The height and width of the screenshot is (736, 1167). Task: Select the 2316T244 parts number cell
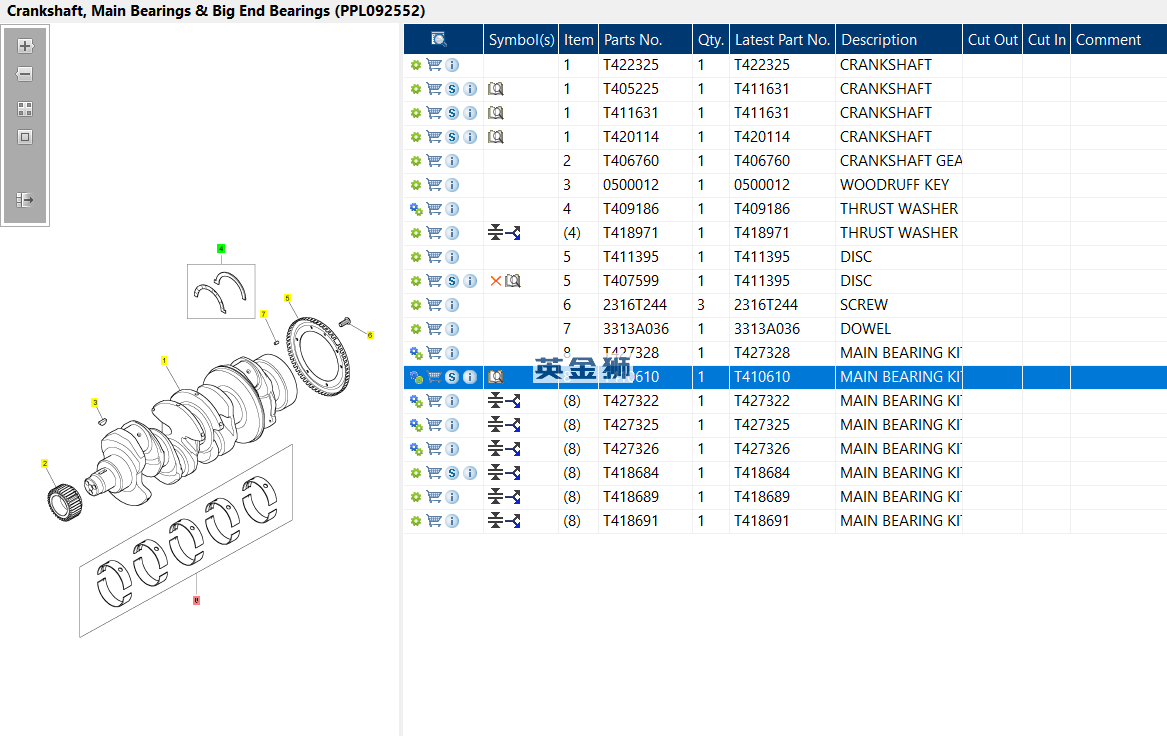tap(645, 305)
